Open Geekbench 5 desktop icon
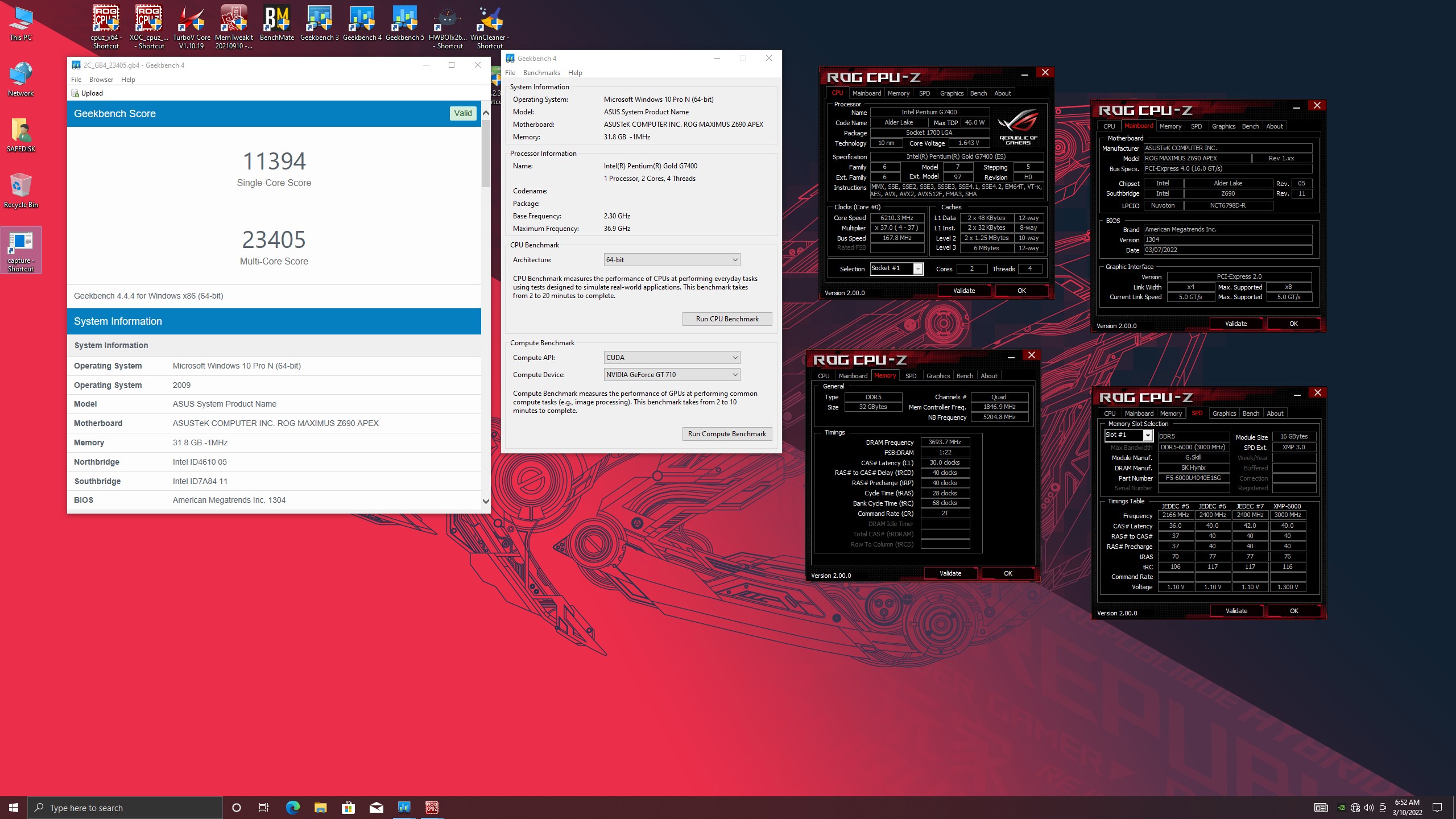Image resolution: width=1456 pixels, height=819 pixels. pyautogui.click(x=404, y=24)
